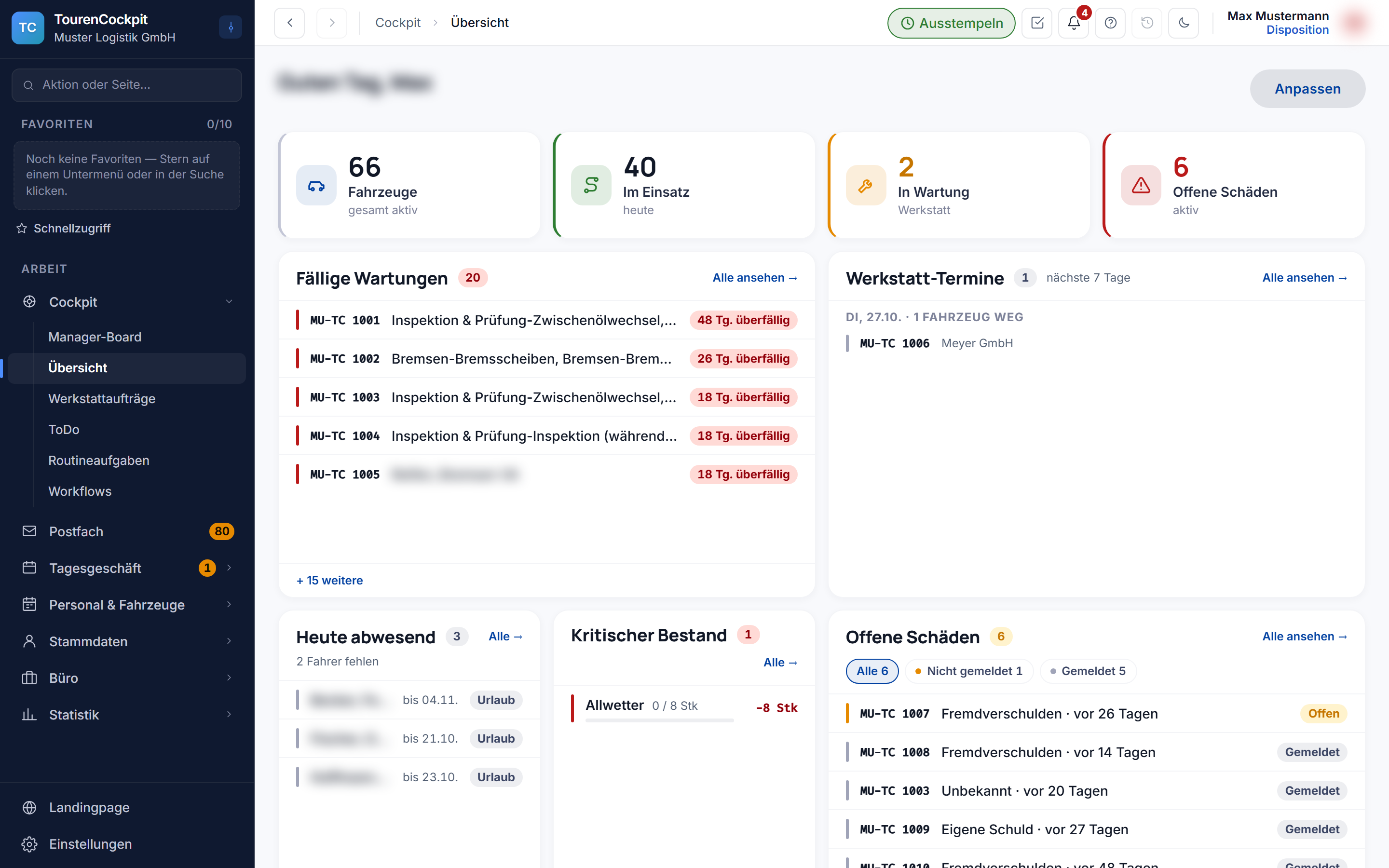The height and width of the screenshot is (868, 1389).
Task: Go back with the left arrow button
Action: tap(289, 23)
